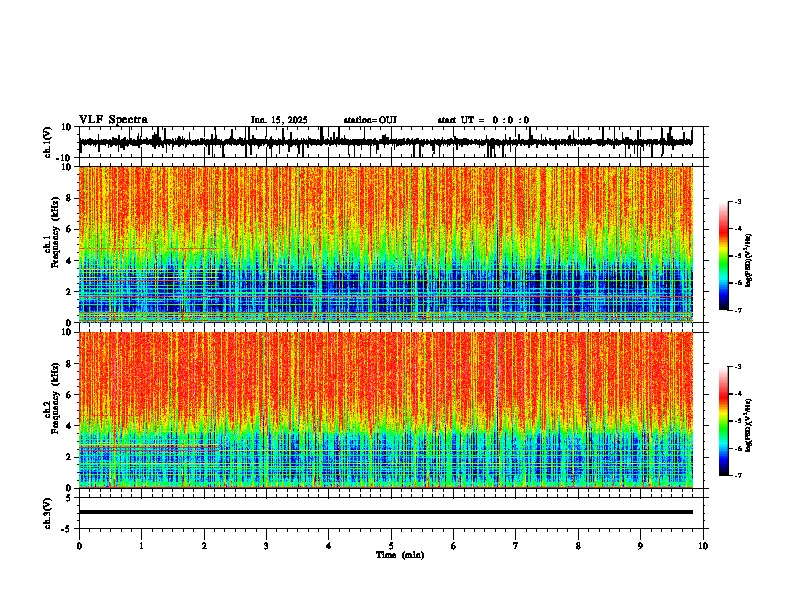Viewport: 792px width, 612px height.
Task: Click the 'ch.3(V)' axis label
Action: (x=48, y=513)
